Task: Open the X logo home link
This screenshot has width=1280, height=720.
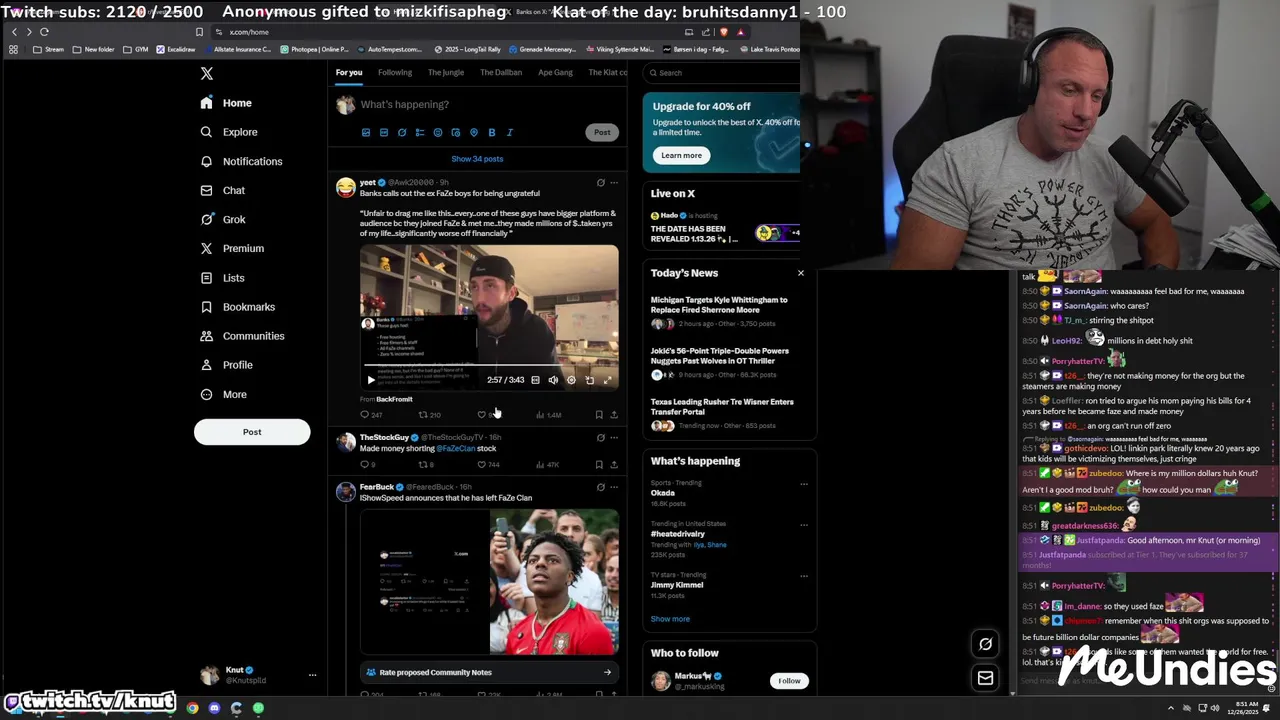Action: click(x=206, y=74)
